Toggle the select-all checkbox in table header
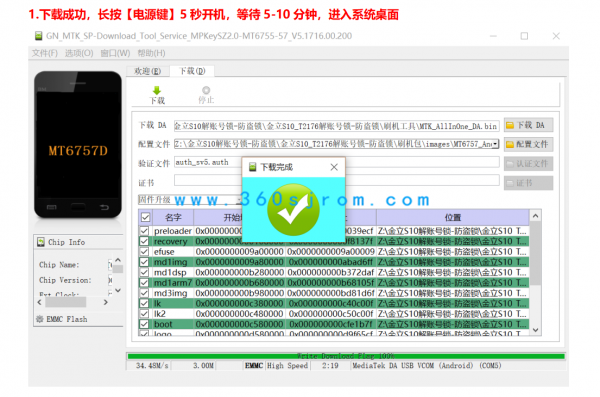The height and width of the screenshot is (397, 600). tap(145, 217)
